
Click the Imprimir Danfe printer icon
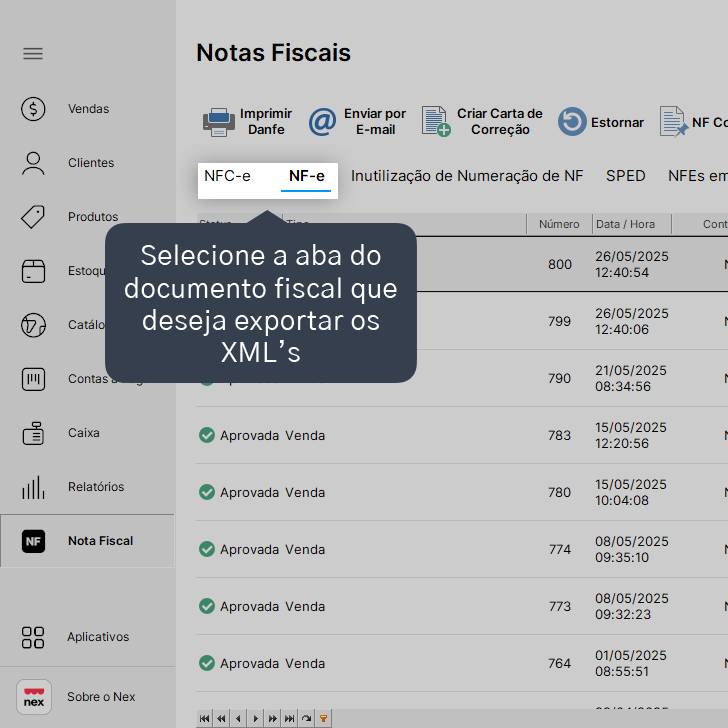pos(219,122)
